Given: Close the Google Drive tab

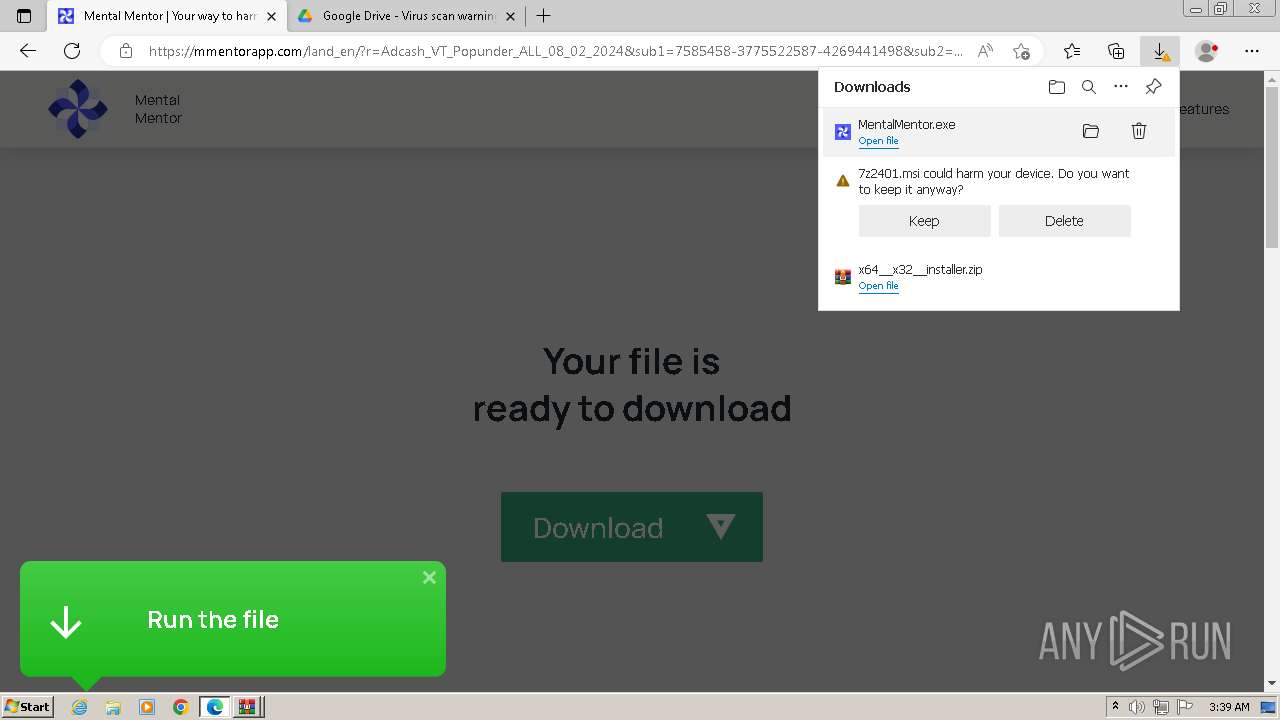Looking at the screenshot, I should tap(510, 16).
